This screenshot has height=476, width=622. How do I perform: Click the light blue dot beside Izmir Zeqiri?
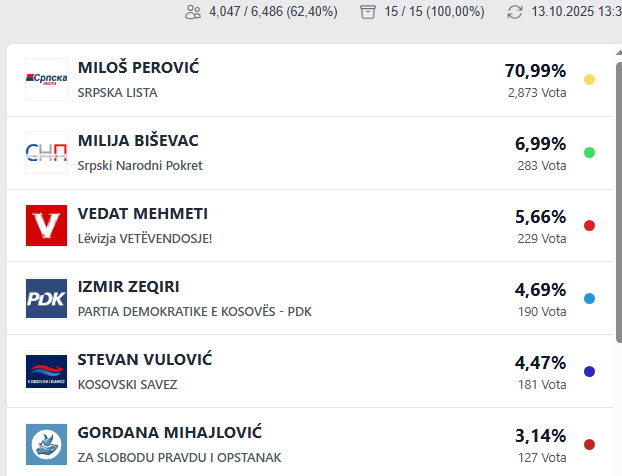click(x=590, y=298)
